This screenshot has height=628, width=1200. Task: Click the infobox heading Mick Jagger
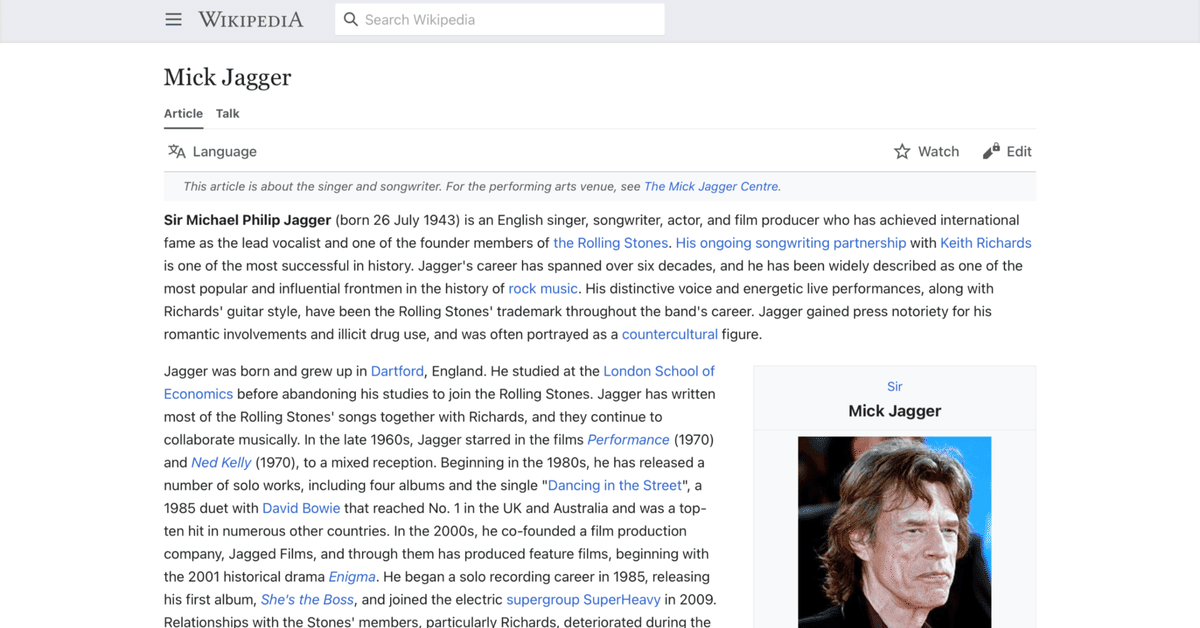click(x=895, y=411)
